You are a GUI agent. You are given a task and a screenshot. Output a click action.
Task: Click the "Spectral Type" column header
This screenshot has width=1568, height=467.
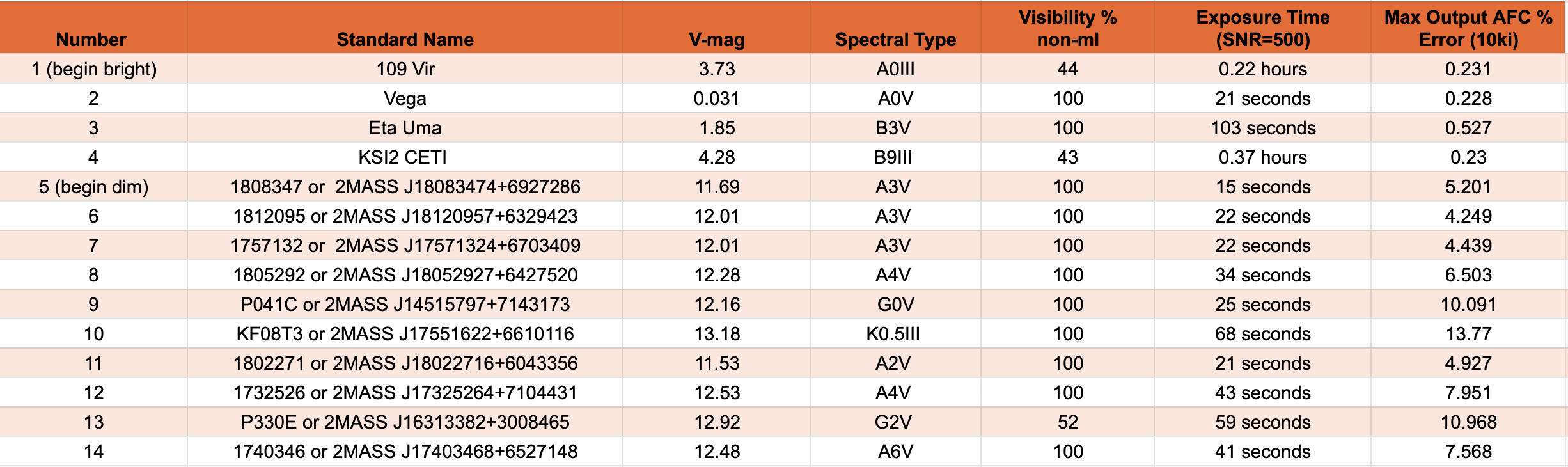point(895,40)
